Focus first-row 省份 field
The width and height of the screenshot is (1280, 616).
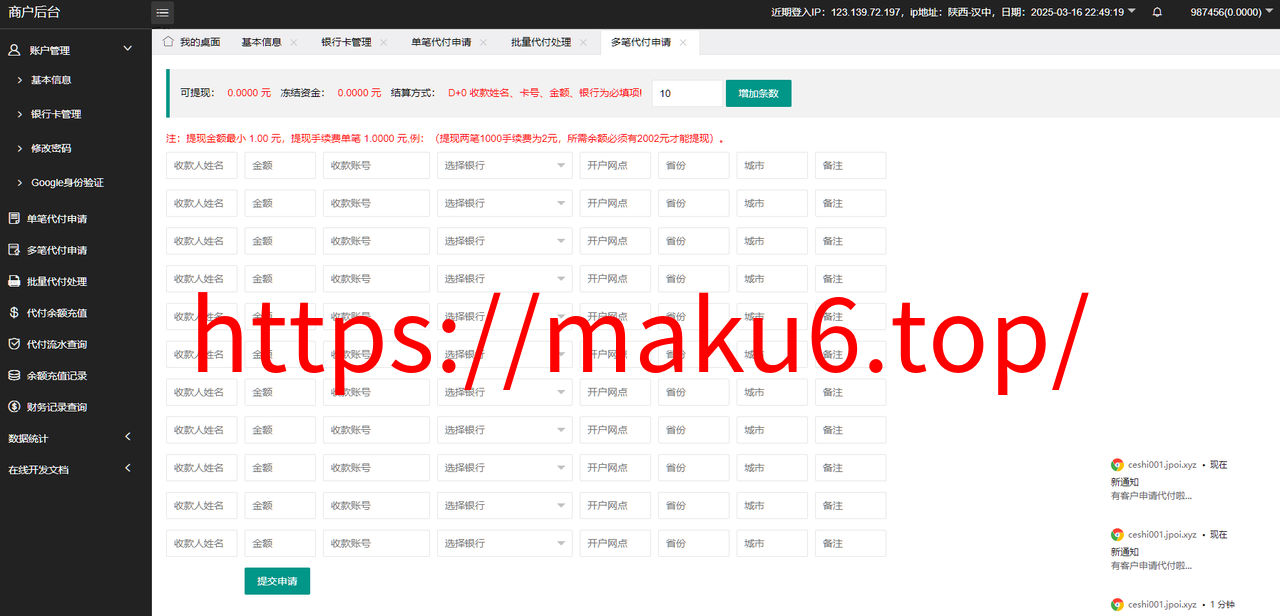click(x=694, y=165)
